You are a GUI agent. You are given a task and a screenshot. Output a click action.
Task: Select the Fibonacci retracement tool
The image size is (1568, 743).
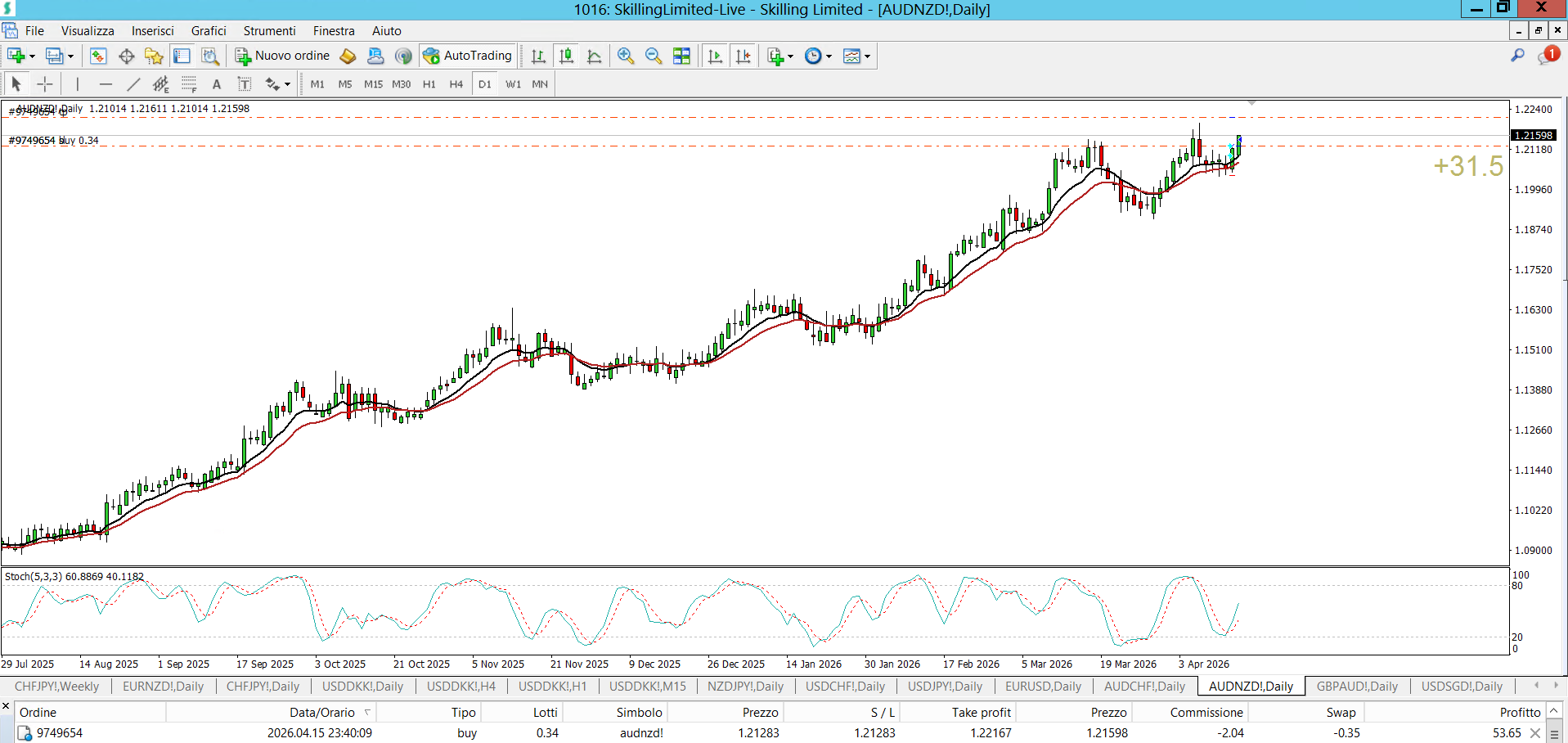pyautogui.click(x=189, y=83)
